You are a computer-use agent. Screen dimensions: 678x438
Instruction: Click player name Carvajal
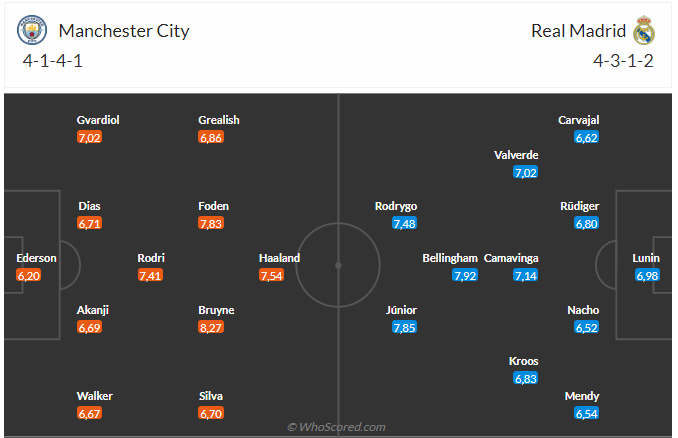click(x=579, y=120)
